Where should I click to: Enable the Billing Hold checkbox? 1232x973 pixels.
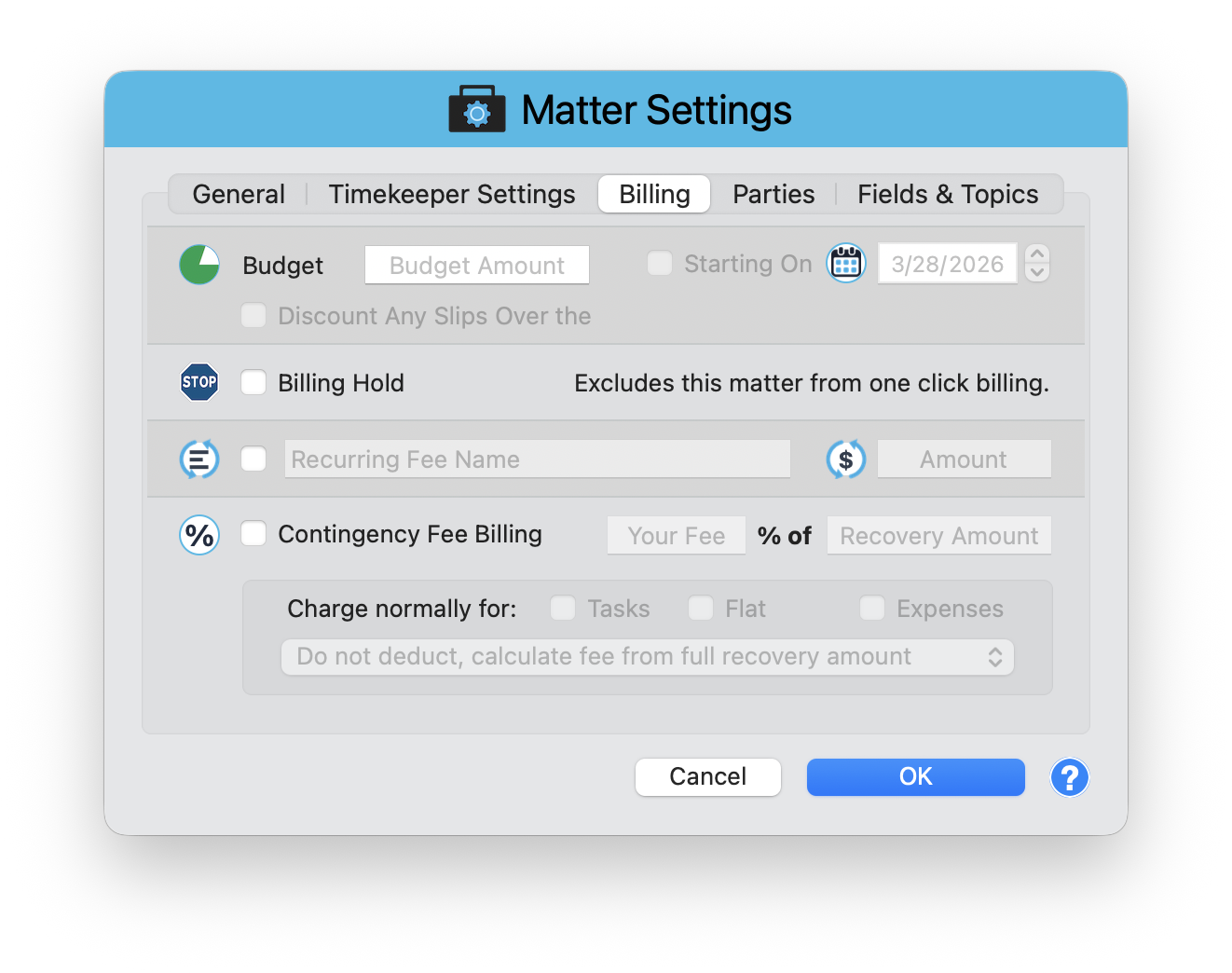coord(253,382)
